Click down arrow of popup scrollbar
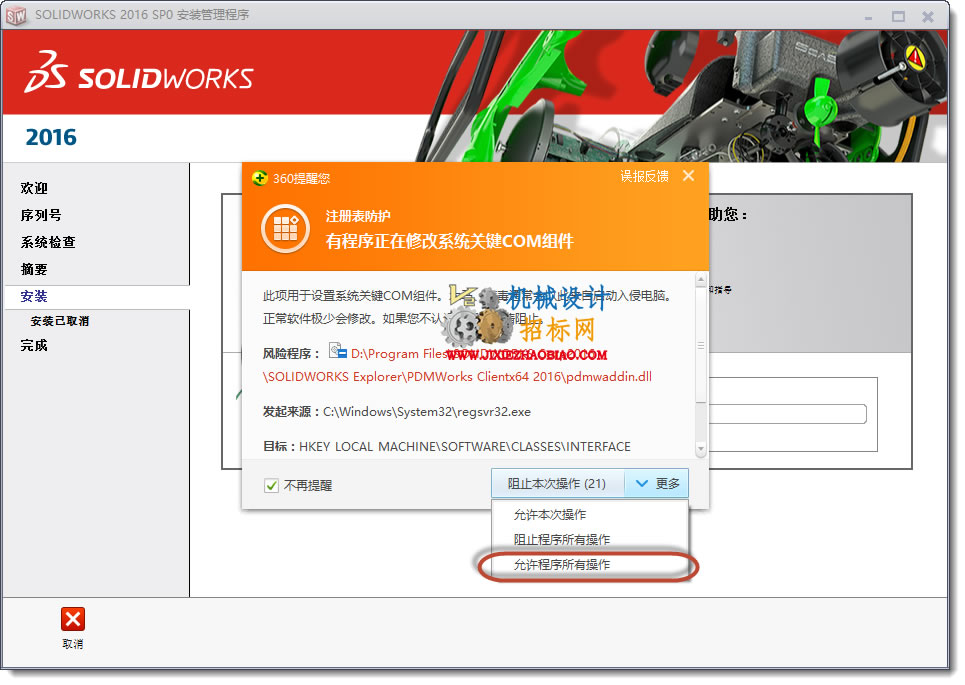The image size is (965, 685). point(700,449)
